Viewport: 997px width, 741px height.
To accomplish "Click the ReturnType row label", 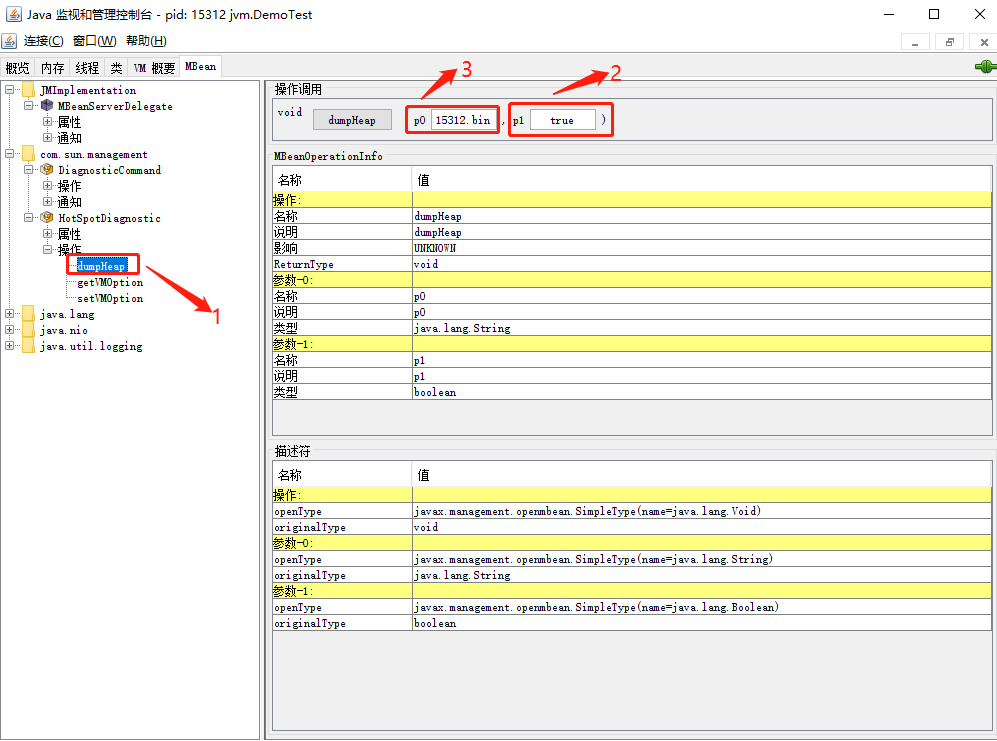I will (343, 264).
